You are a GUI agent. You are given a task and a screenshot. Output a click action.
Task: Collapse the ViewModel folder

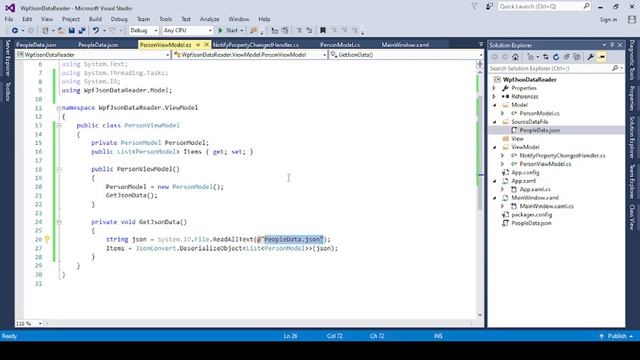[494, 147]
